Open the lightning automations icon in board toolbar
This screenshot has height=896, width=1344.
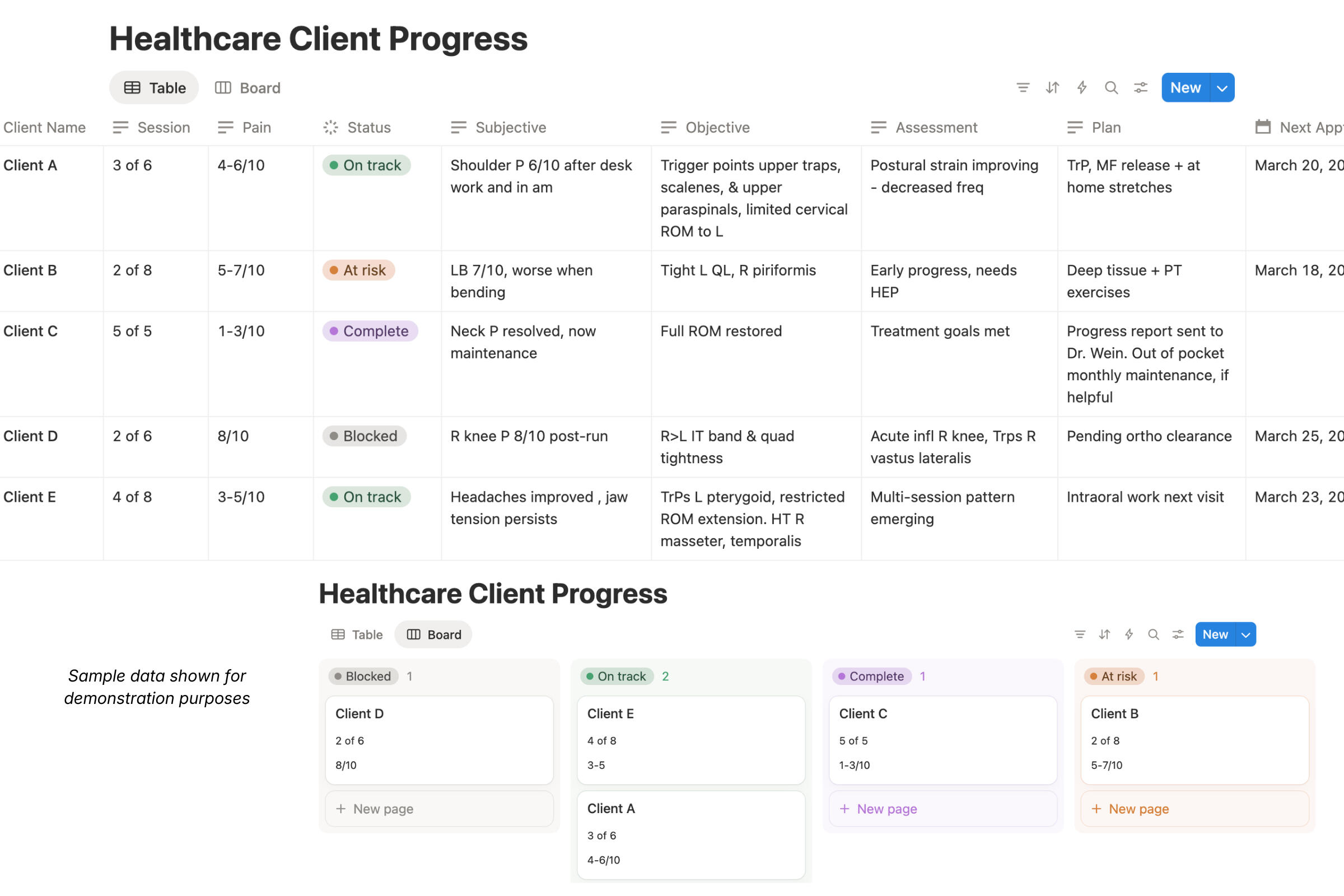pyautogui.click(x=1128, y=634)
